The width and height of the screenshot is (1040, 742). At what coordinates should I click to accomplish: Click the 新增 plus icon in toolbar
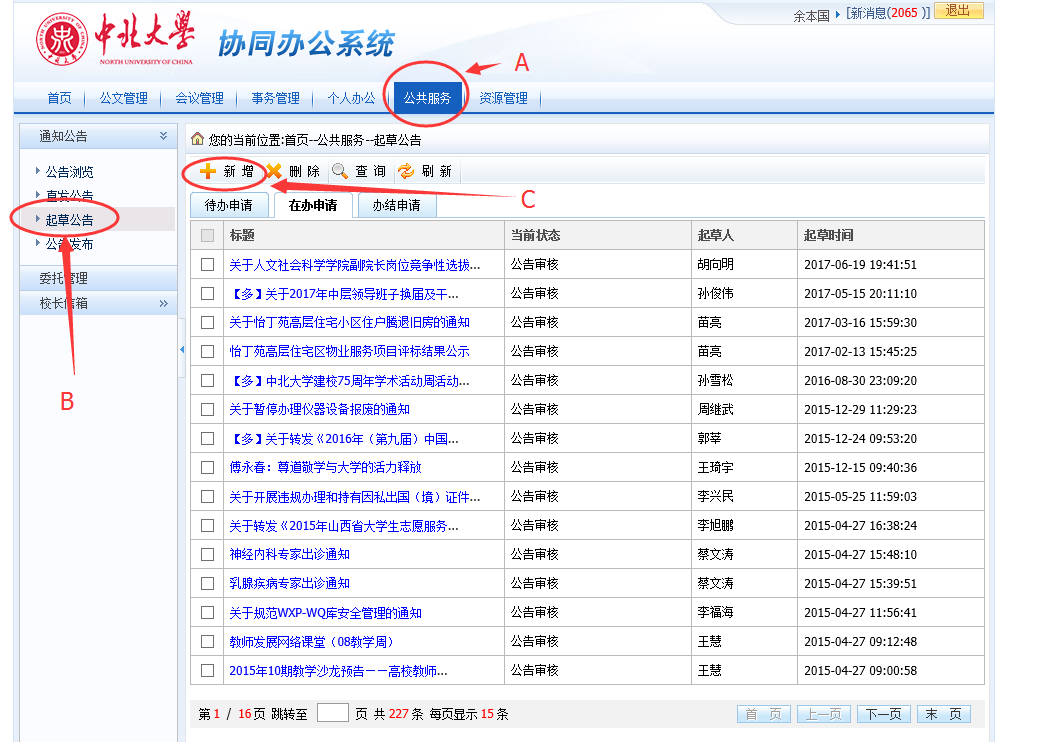pos(208,171)
